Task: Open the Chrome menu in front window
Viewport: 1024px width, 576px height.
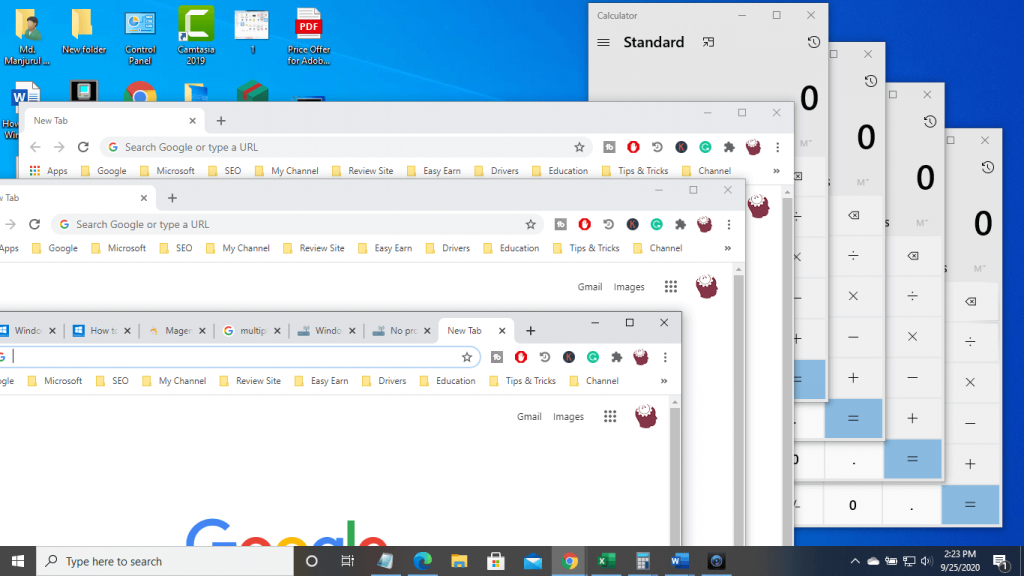Action: pos(665,357)
